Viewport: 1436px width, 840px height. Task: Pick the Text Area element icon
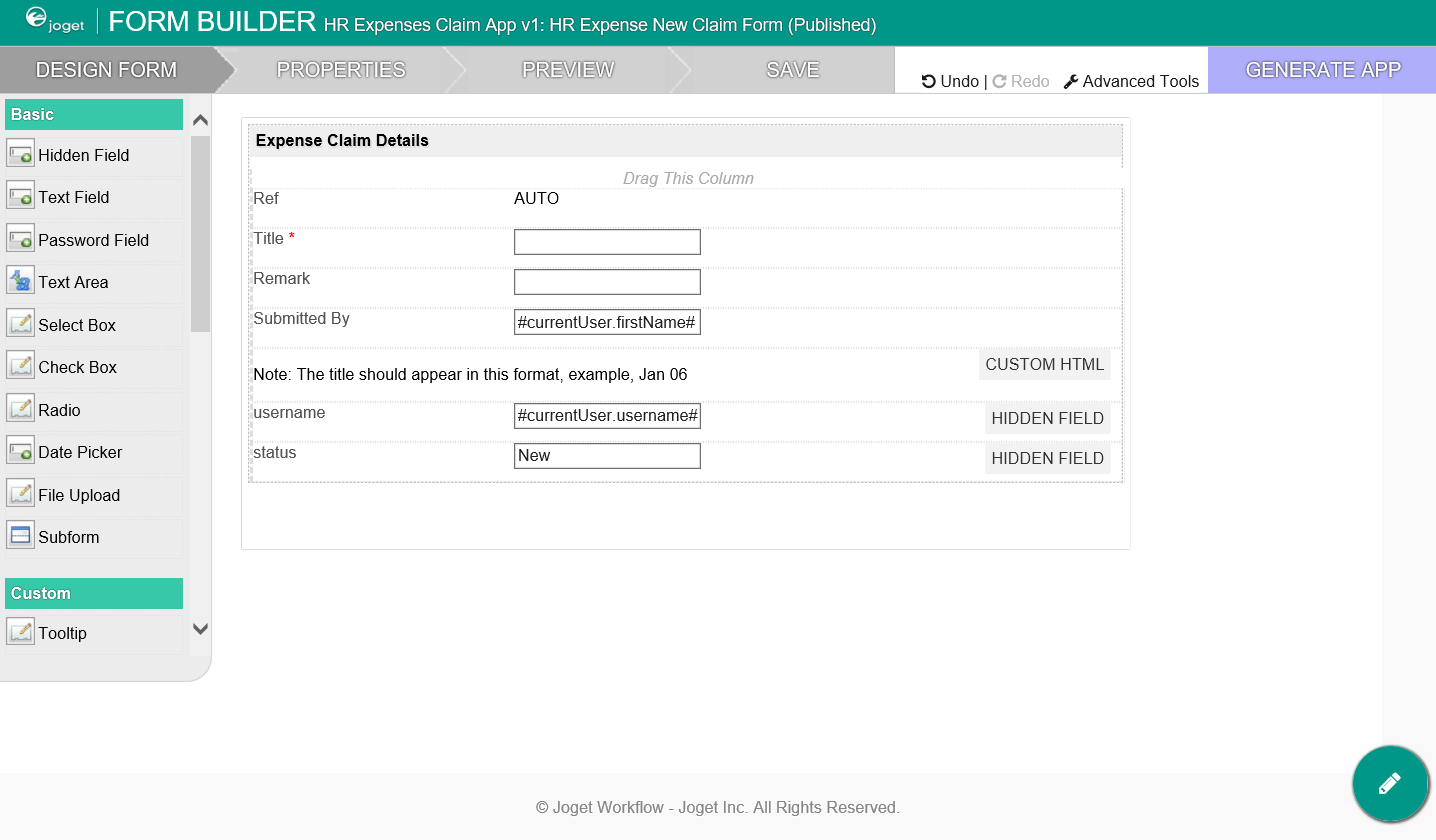click(x=20, y=281)
